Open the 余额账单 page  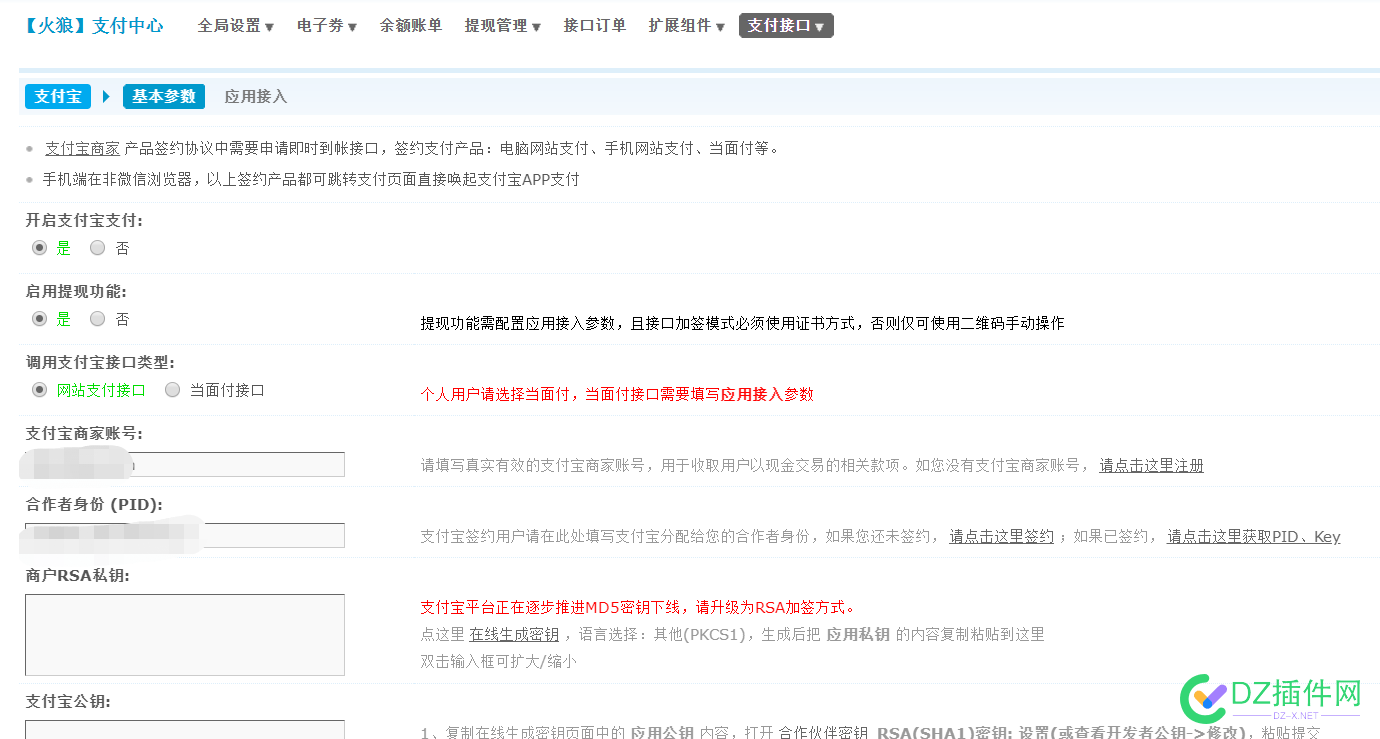410,26
